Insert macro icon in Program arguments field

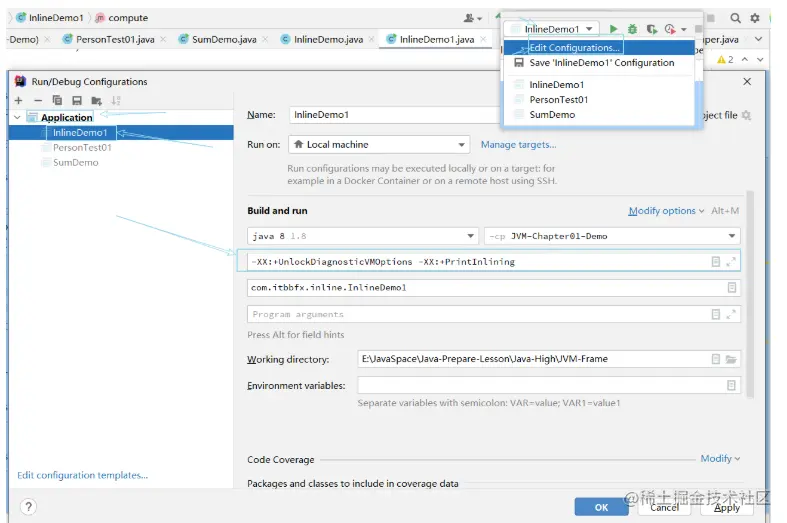[x=716, y=314]
